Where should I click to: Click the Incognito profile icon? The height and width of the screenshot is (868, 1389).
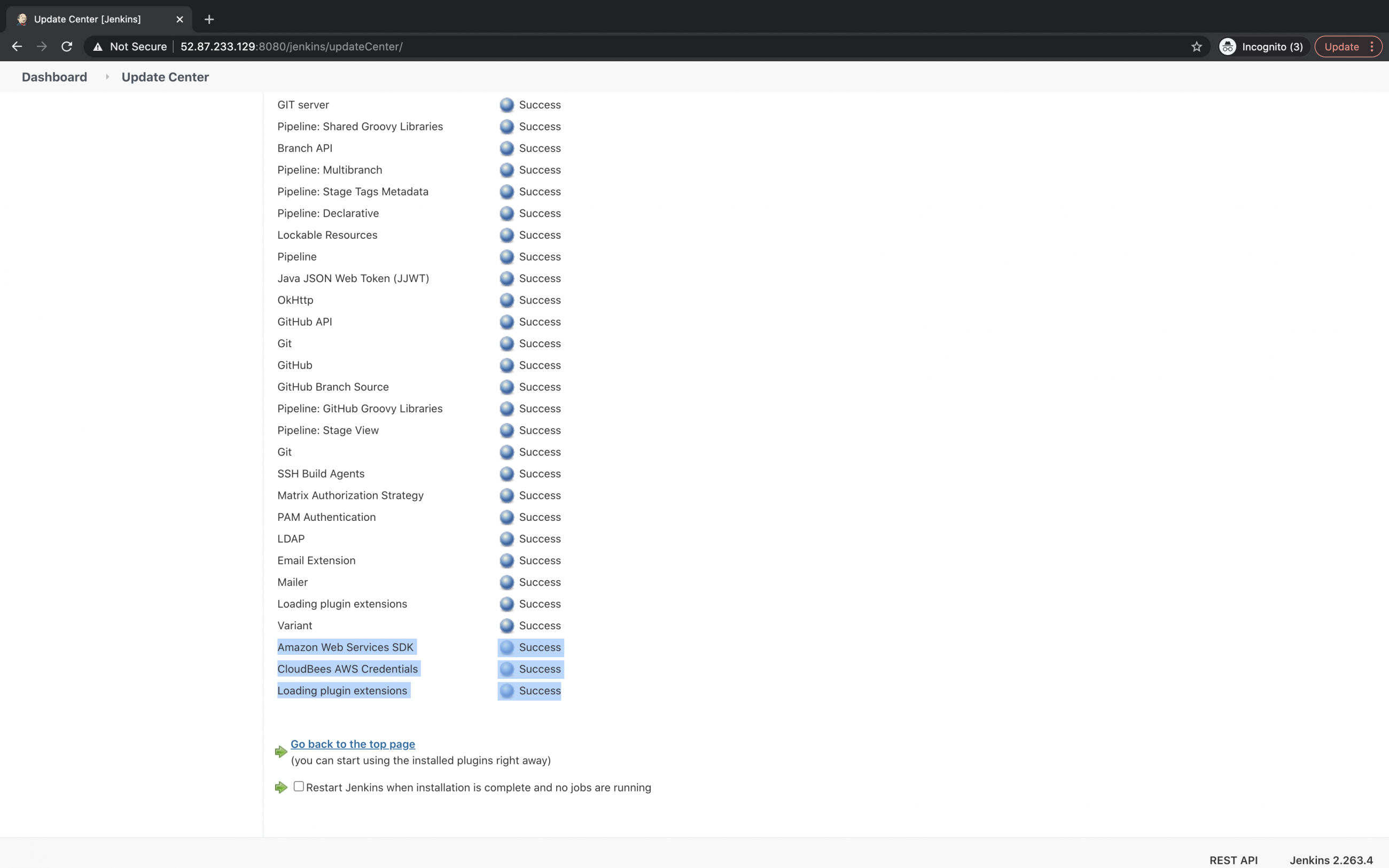point(1227,46)
